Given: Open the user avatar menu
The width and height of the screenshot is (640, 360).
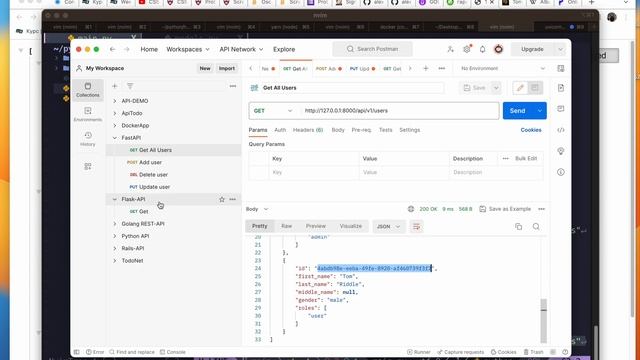Looking at the screenshot, I should point(498,49).
